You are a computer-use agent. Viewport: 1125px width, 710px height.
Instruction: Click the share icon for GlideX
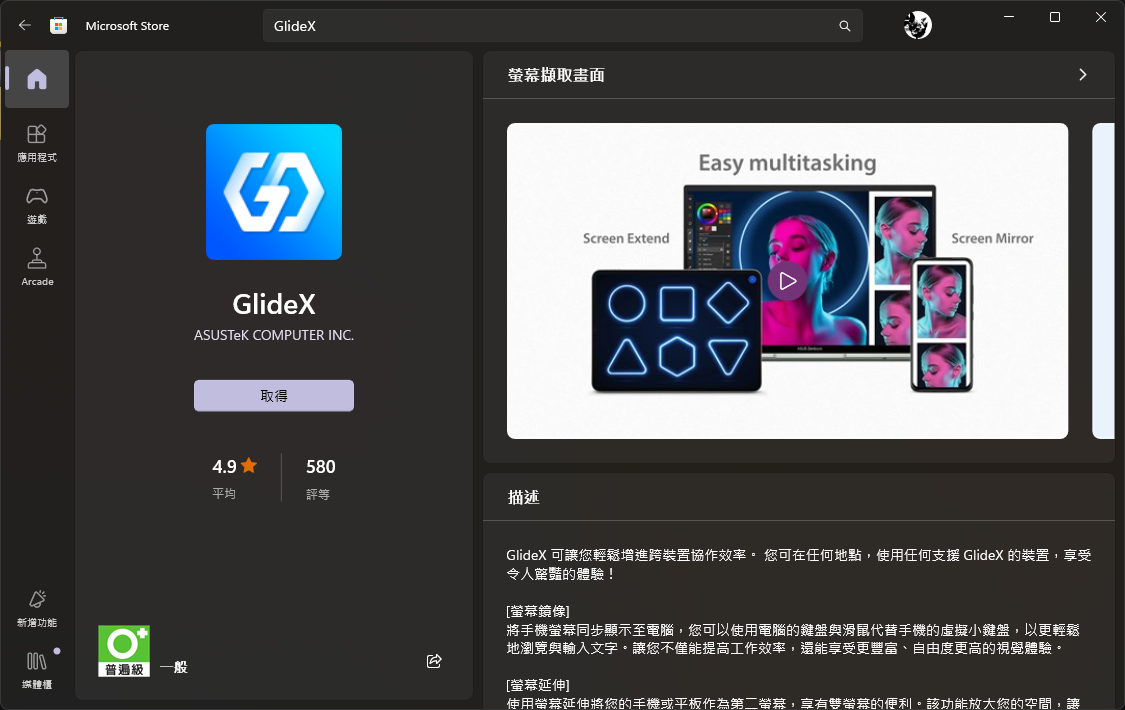tap(434, 661)
